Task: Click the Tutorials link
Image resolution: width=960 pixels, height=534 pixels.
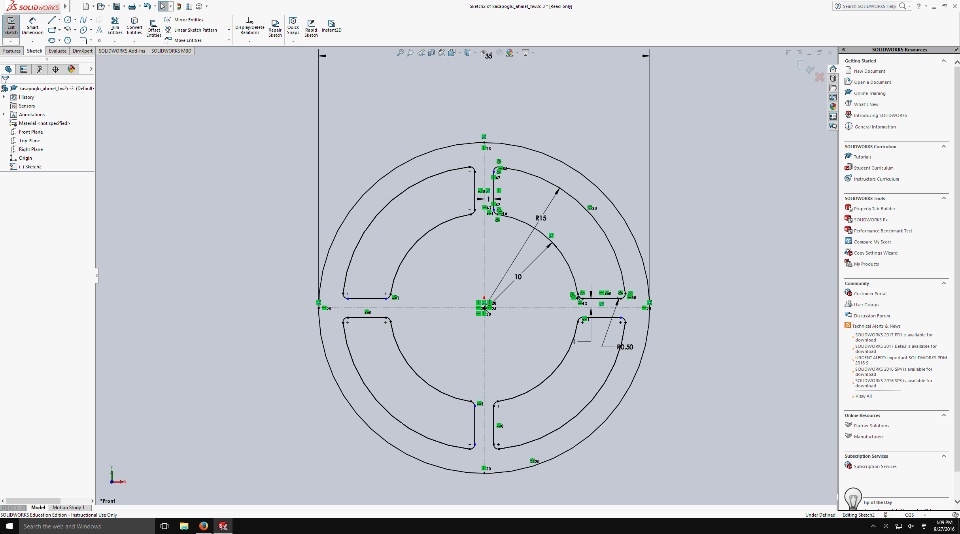Action: 862,157
